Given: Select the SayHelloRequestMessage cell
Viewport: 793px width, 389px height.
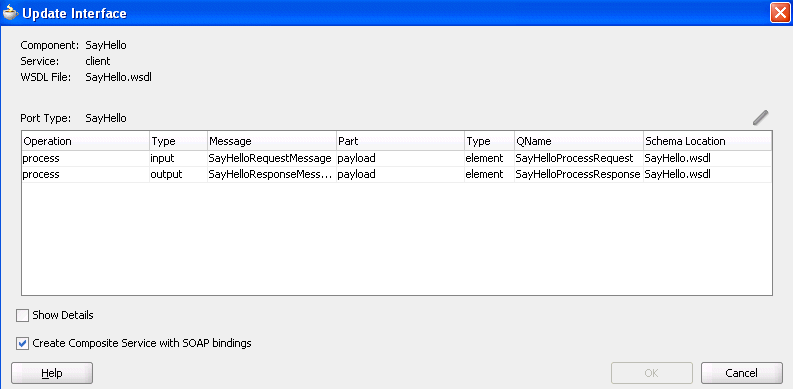Looking at the screenshot, I should coord(272,158).
